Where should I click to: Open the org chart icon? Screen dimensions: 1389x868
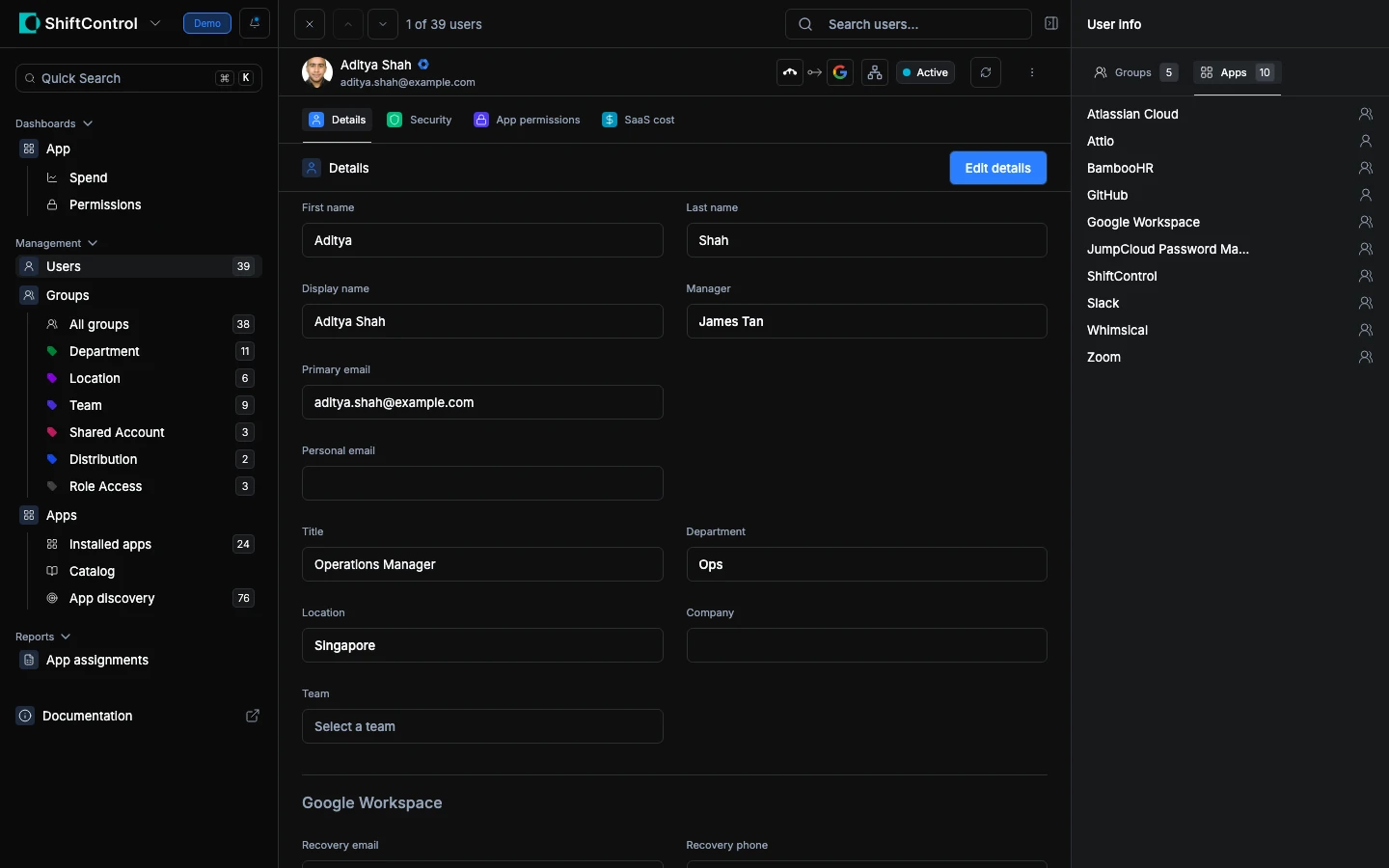click(x=874, y=72)
